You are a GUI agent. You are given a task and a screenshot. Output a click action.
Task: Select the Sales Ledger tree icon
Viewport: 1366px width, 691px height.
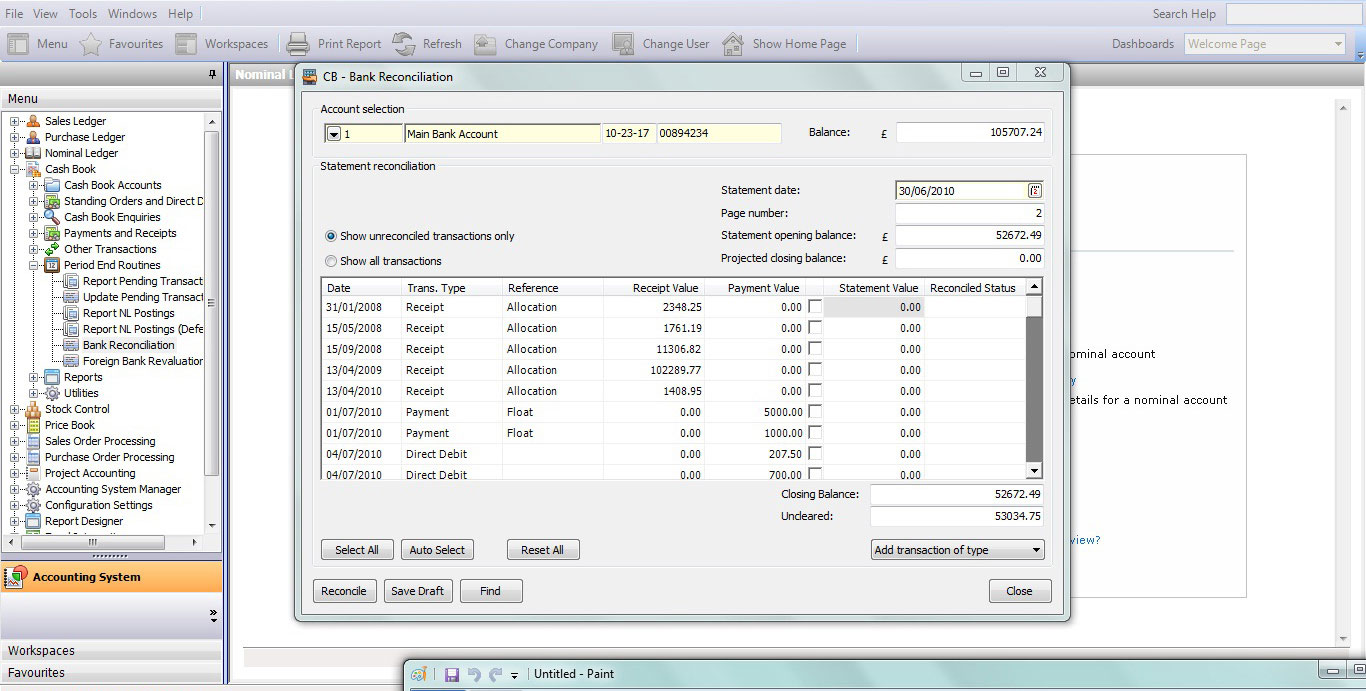coord(33,121)
